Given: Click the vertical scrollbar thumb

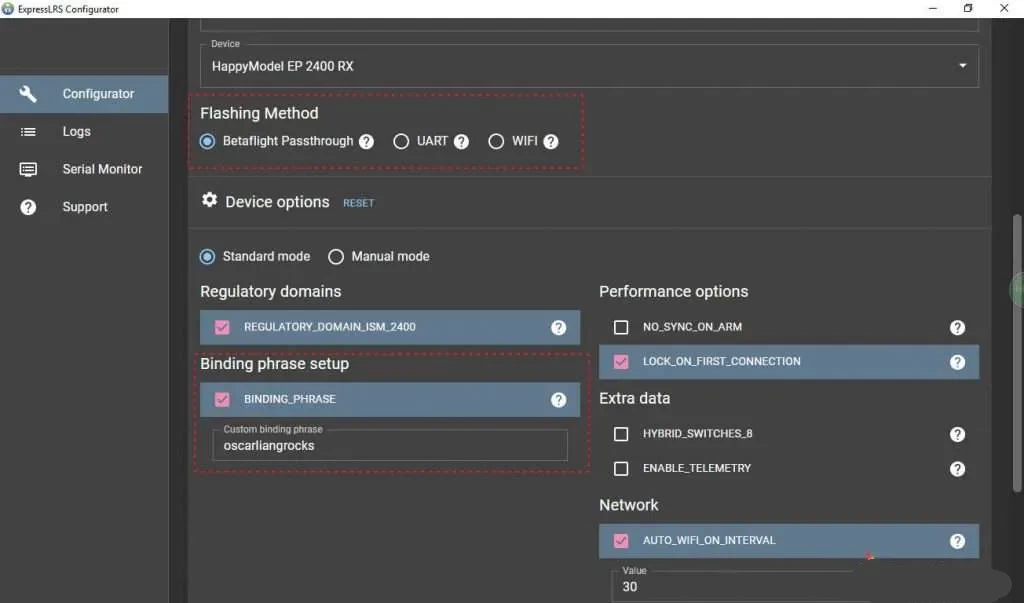Looking at the screenshot, I should coord(1016,353).
